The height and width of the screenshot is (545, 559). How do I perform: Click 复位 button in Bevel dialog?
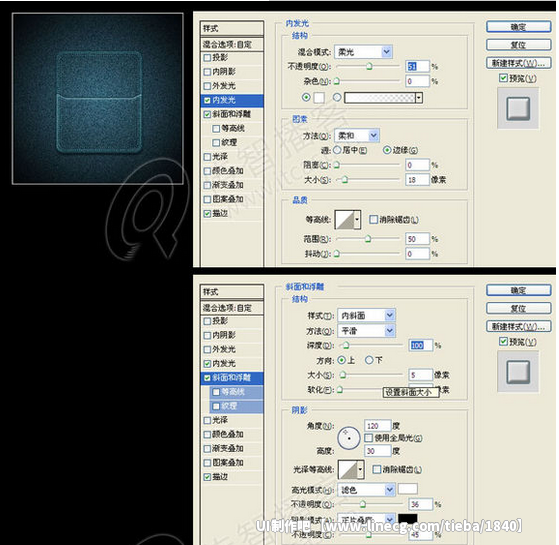pos(519,308)
